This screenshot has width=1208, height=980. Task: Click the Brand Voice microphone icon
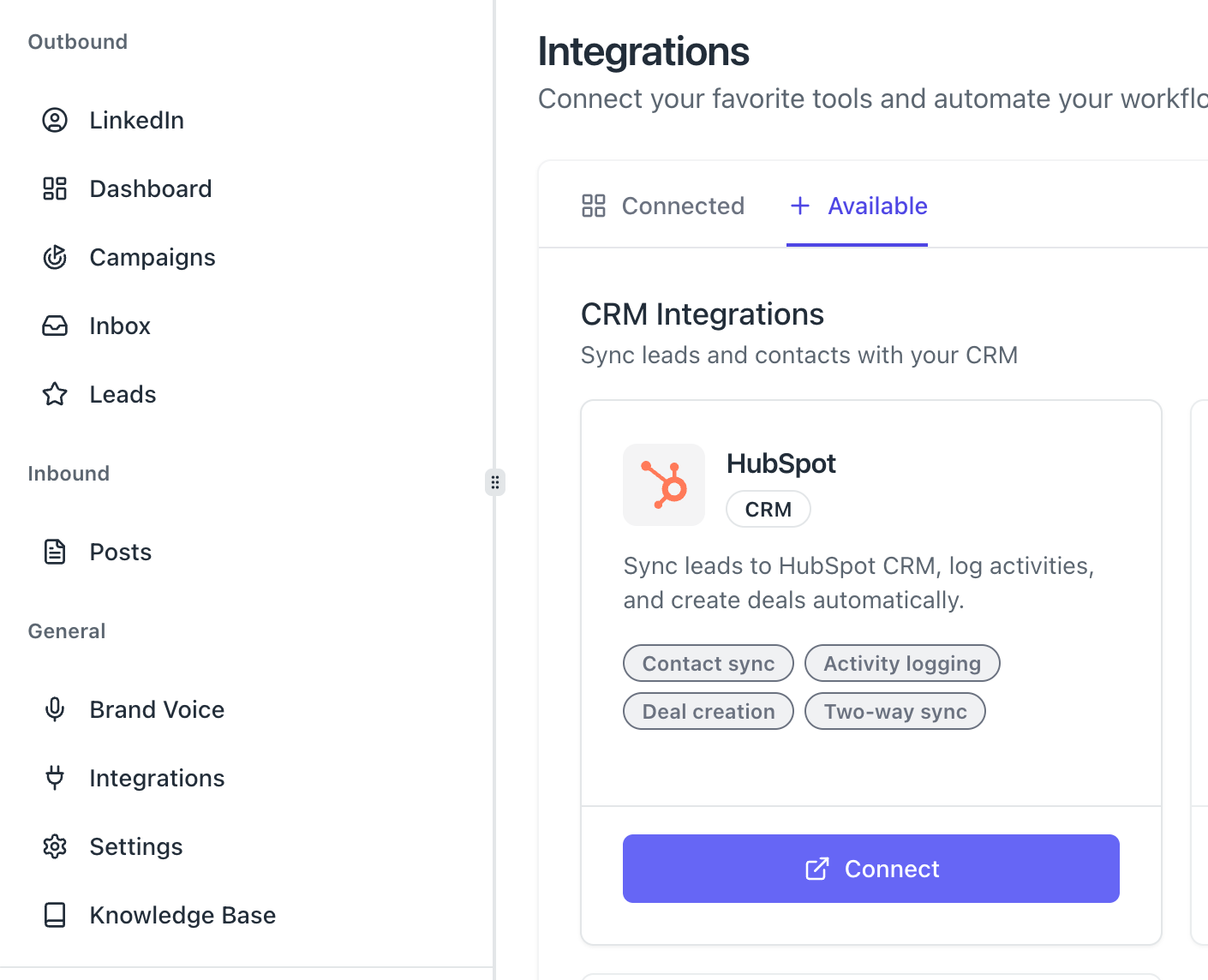click(x=55, y=709)
